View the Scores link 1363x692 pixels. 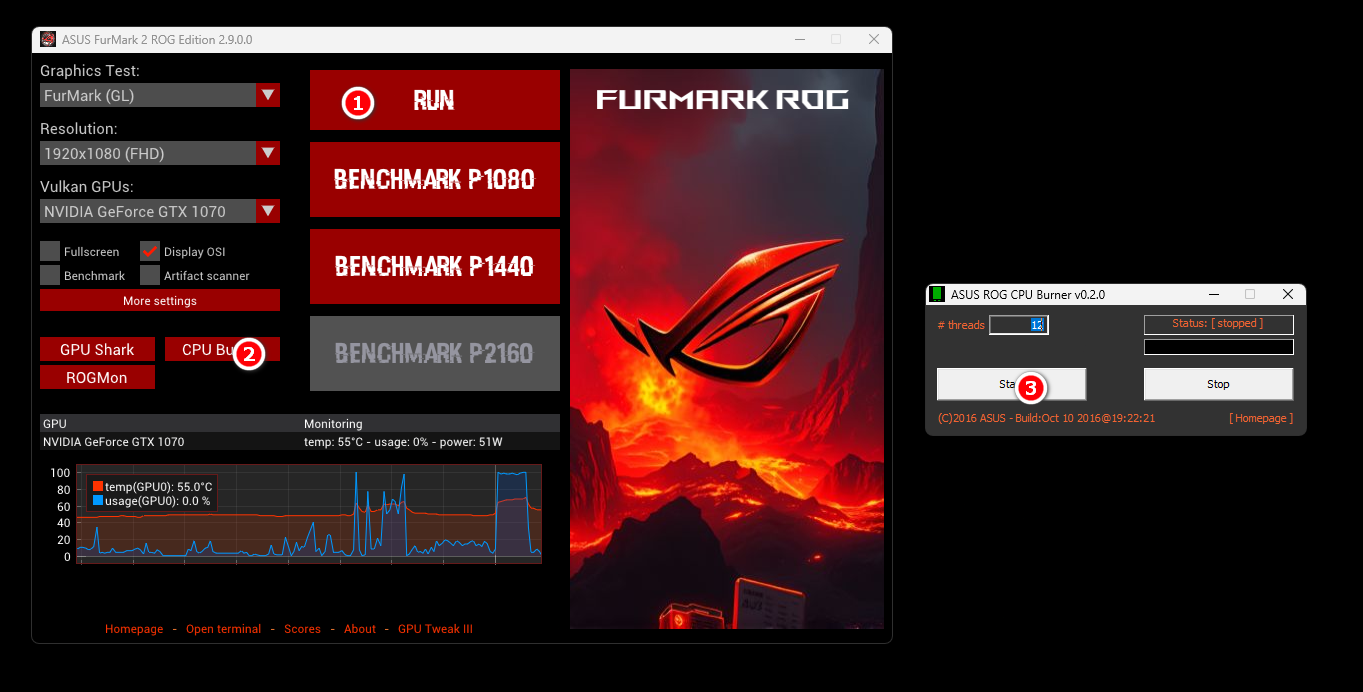point(302,629)
